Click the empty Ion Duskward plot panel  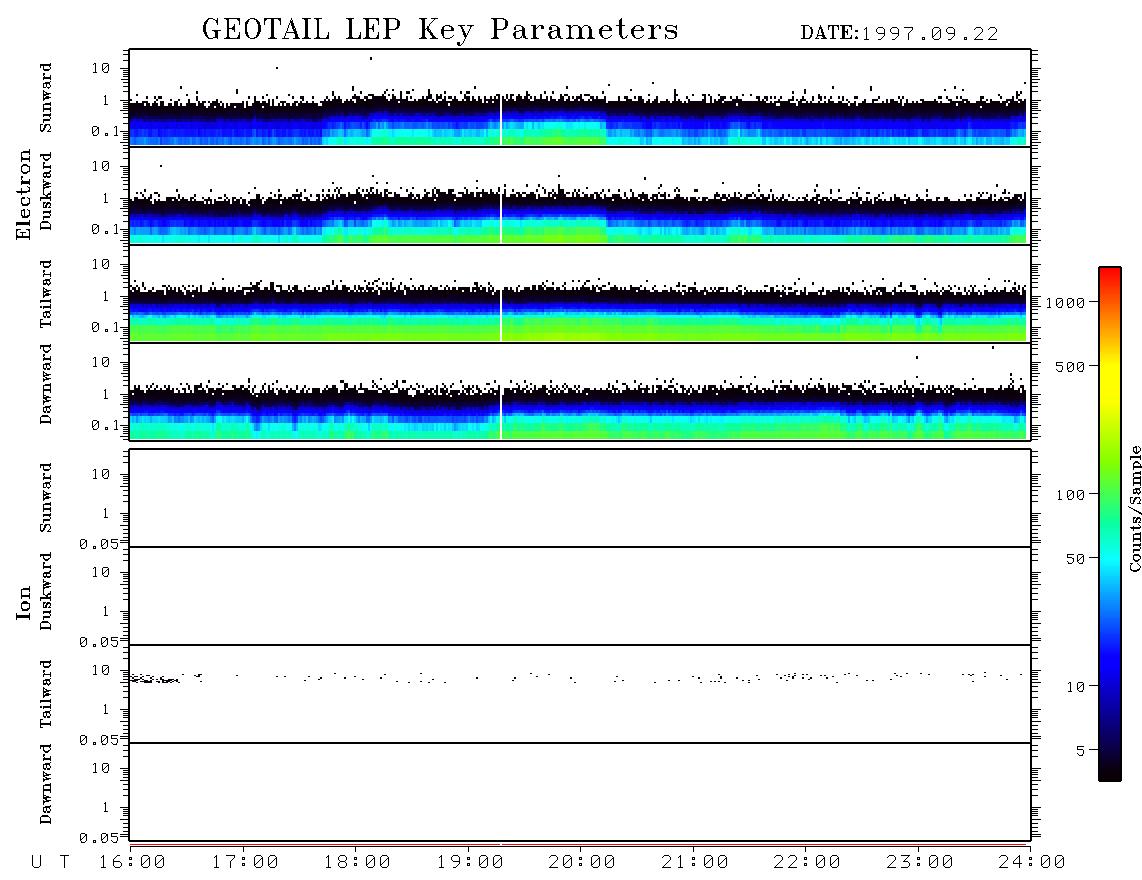pos(580,596)
